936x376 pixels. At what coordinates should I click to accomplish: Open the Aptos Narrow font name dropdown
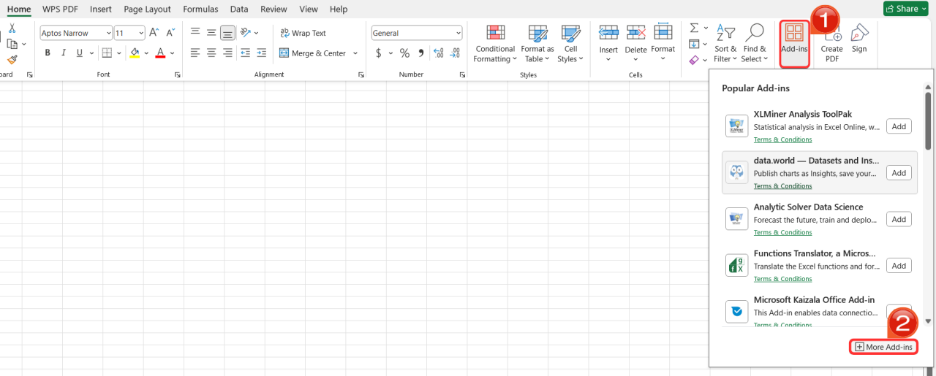[x=108, y=33]
